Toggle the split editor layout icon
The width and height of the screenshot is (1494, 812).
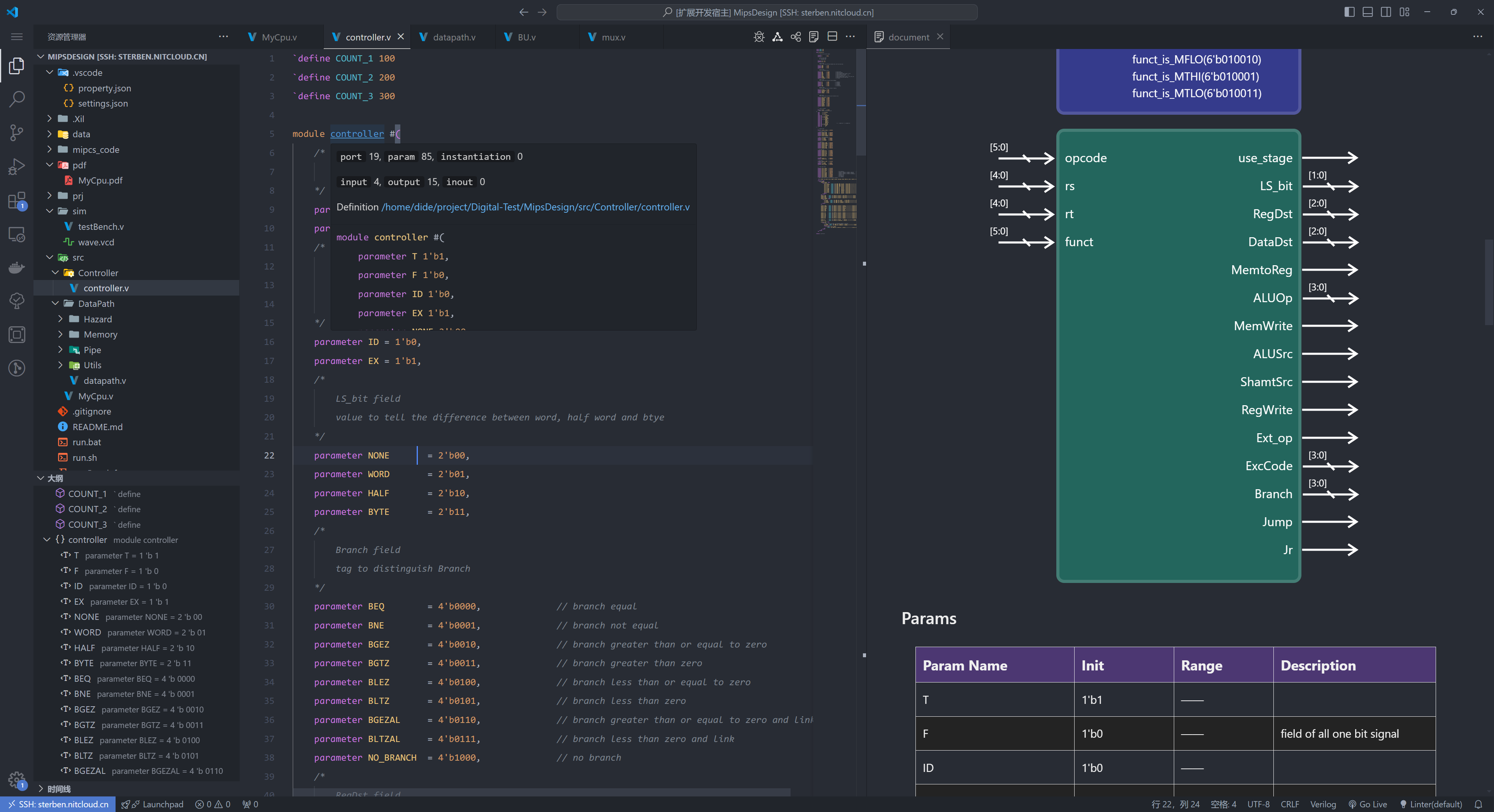(832, 37)
